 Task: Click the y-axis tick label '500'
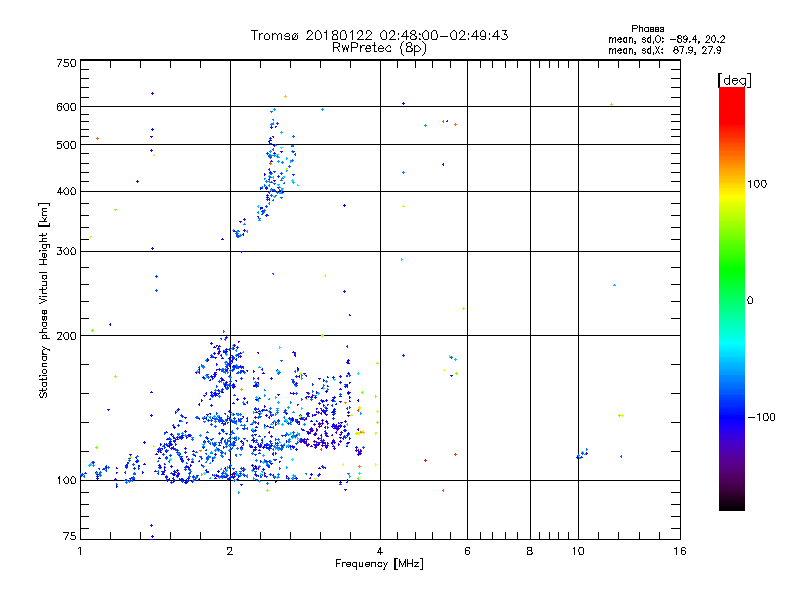click(x=66, y=145)
